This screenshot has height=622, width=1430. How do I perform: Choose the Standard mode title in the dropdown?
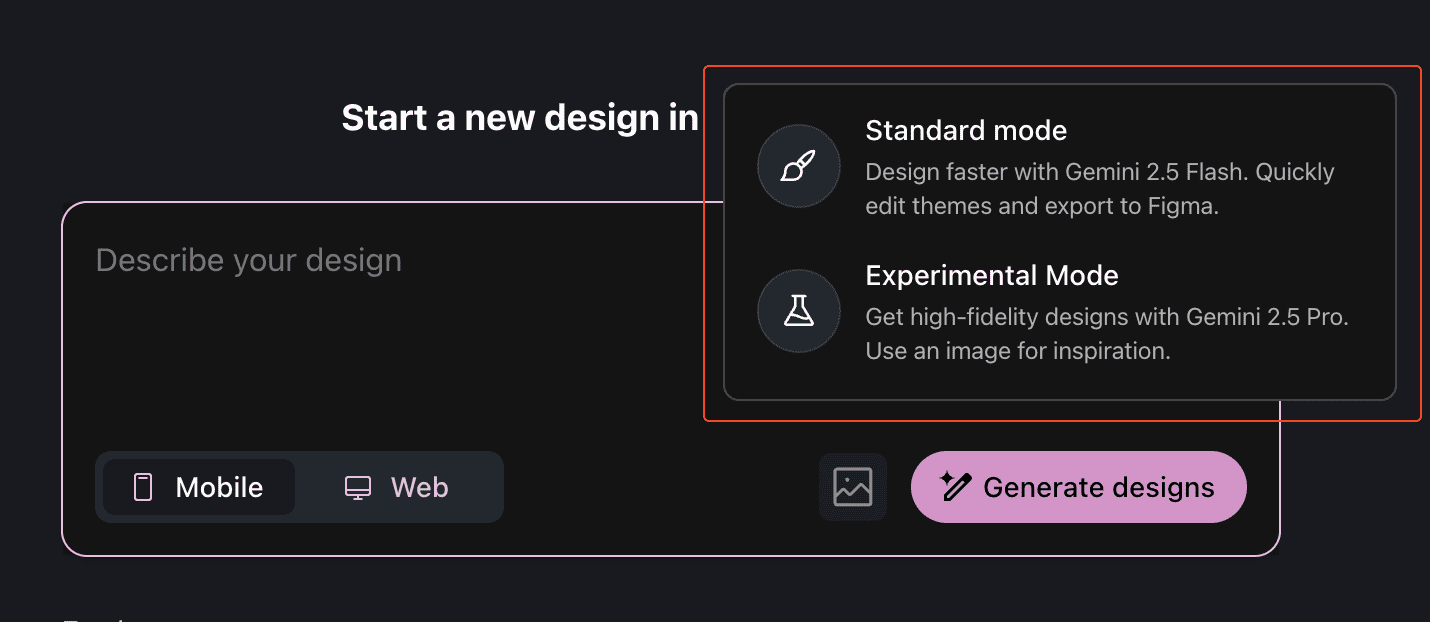pos(966,131)
